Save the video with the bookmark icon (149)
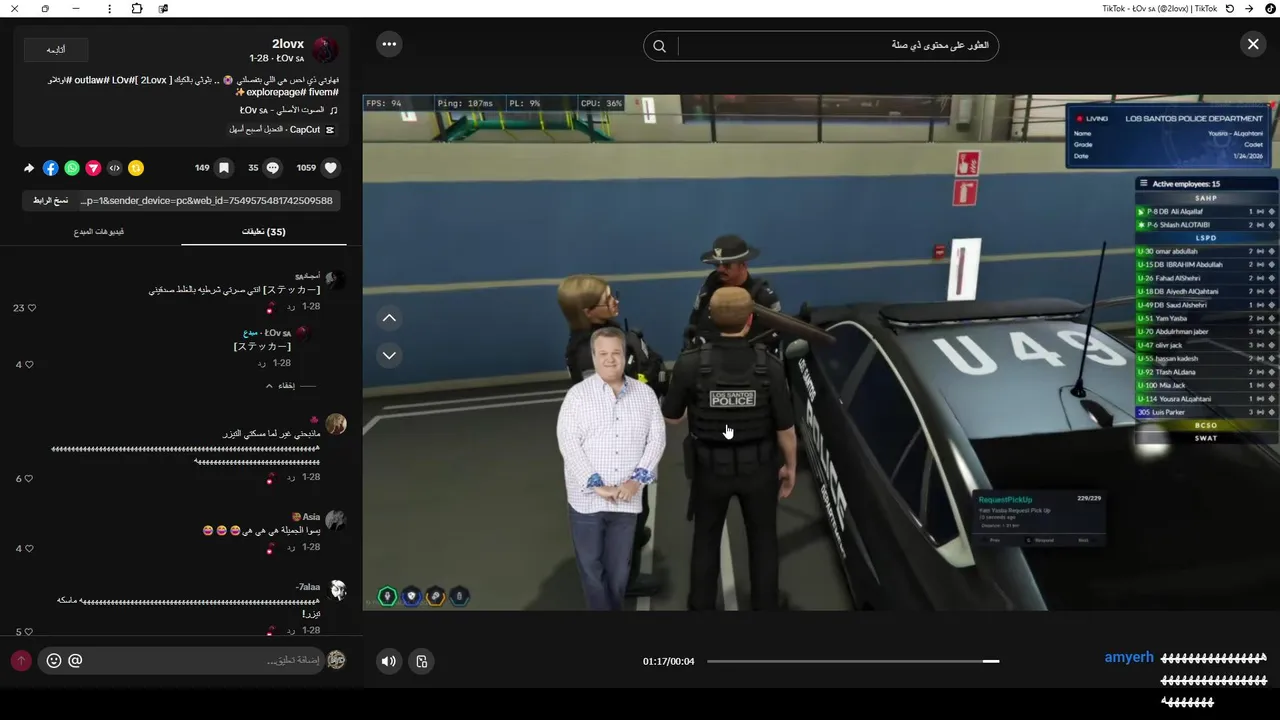This screenshot has width=1280, height=720. click(224, 168)
